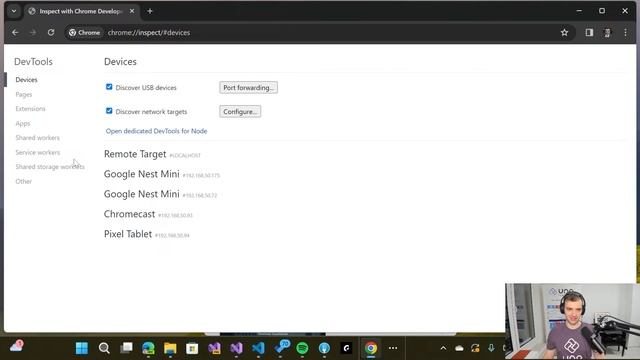Show more taskbar apps via ellipsis
This screenshot has width=640, height=360.
(x=393, y=348)
